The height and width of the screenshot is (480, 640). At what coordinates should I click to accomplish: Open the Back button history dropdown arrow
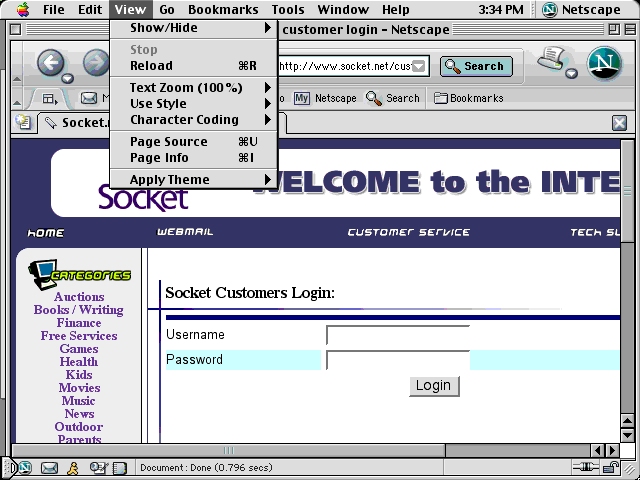click(x=67, y=78)
